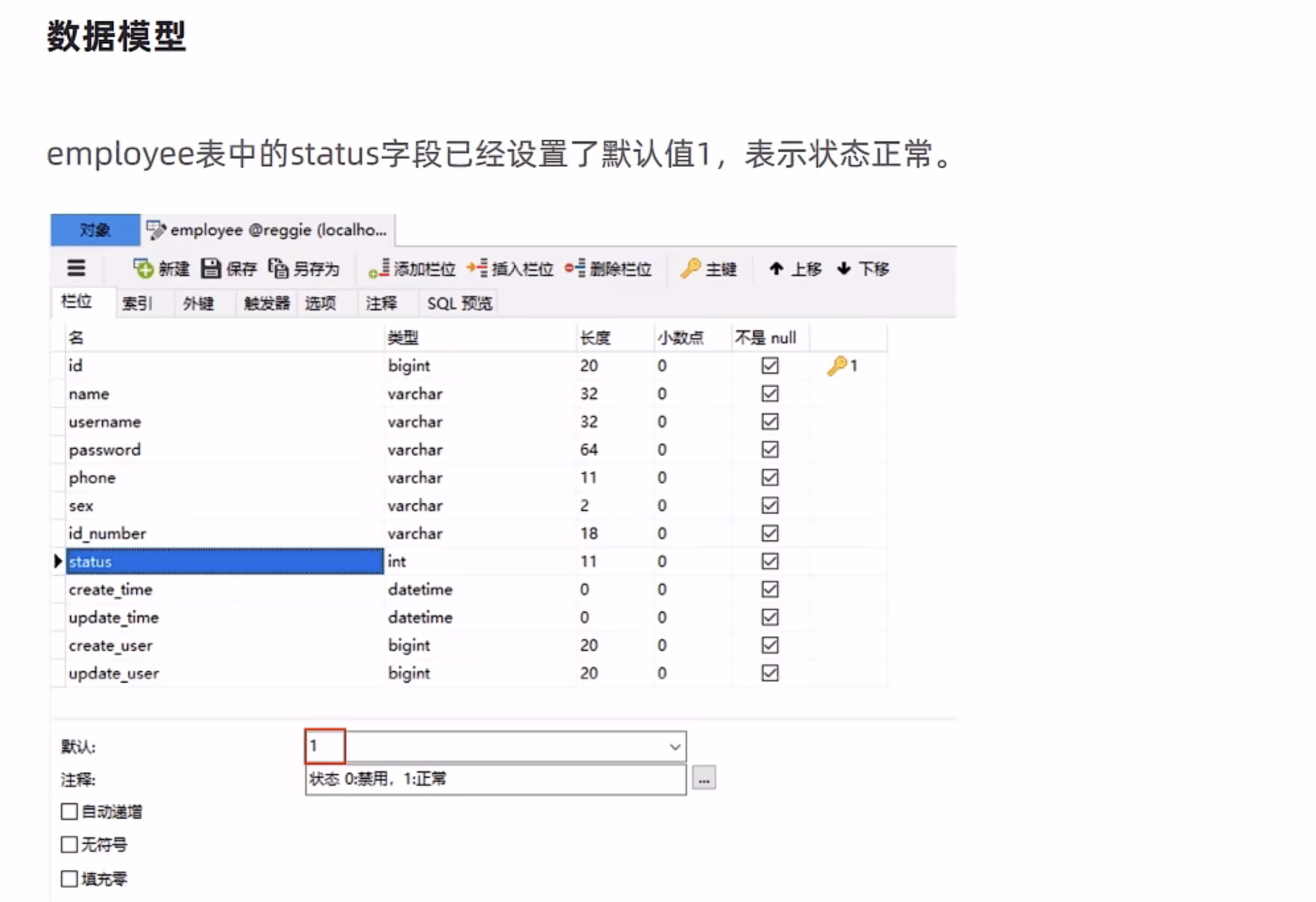Check the 填充零 (zerofill) checkbox
Image resolution: width=1316 pixels, height=902 pixels.
tap(69, 879)
